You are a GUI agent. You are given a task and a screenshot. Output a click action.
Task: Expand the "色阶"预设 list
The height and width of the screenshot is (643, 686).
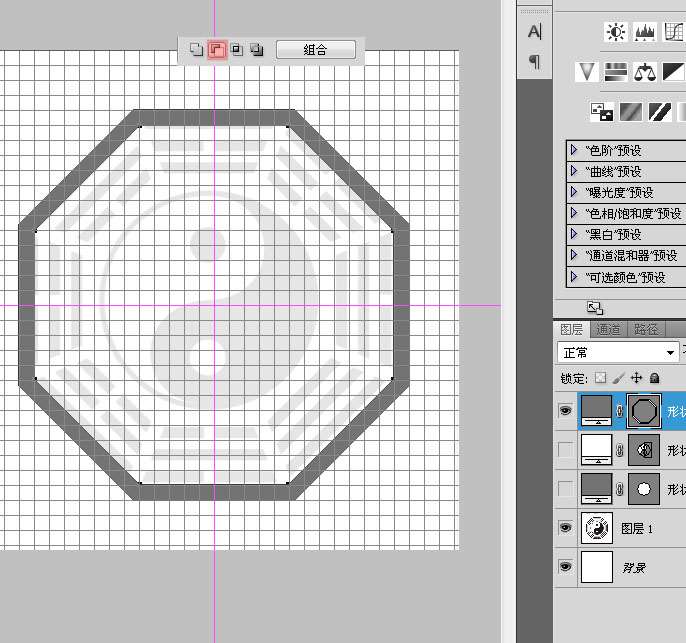(x=575, y=150)
